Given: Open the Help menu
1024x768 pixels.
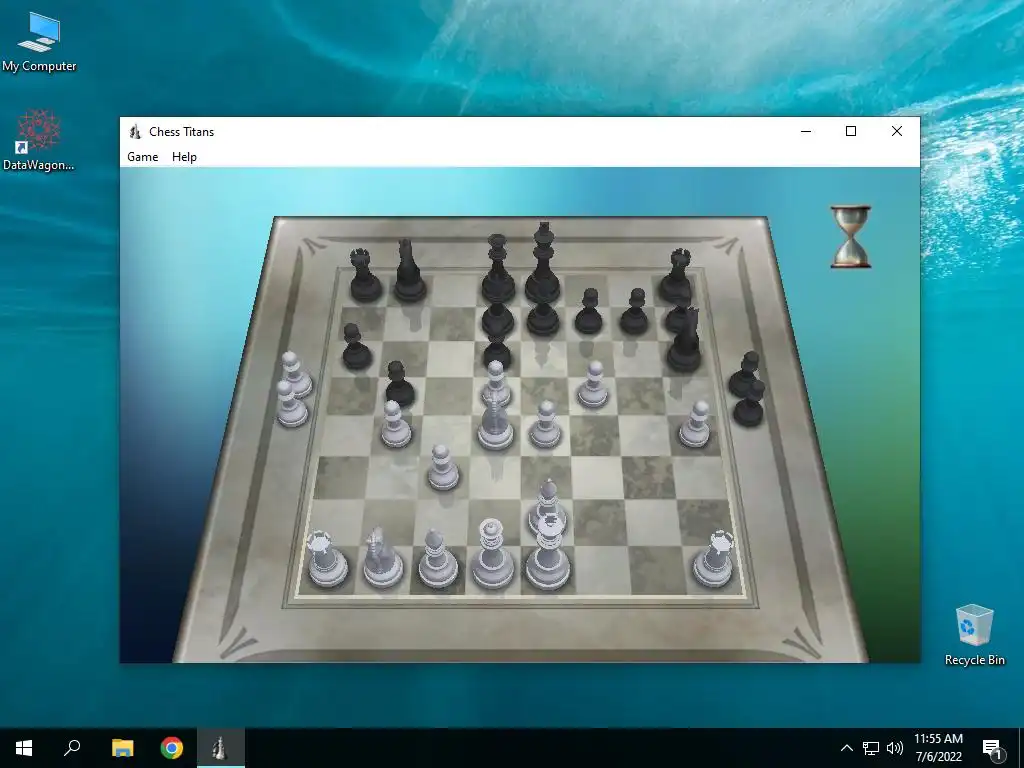Looking at the screenshot, I should pos(184,157).
